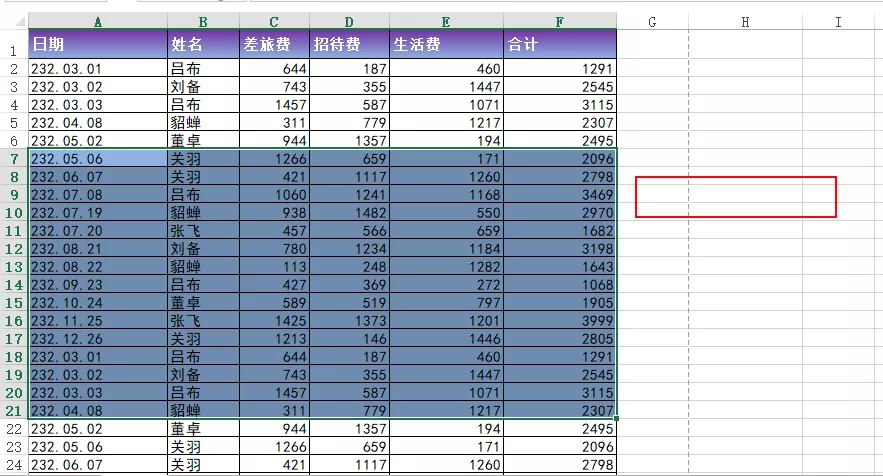This screenshot has height=476, width=883.
Task: Select column A via its header
Action: click(x=98, y=22)
